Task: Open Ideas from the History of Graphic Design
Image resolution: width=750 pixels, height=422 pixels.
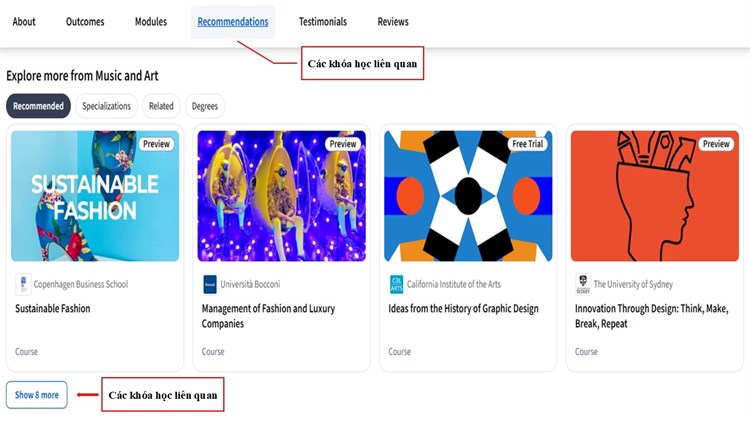Action: click(x=463, y=309)
